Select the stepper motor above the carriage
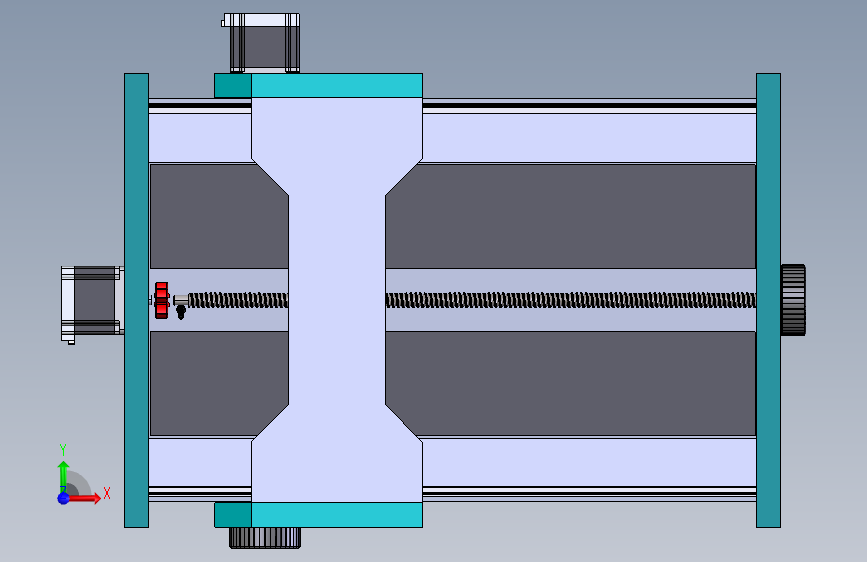The width and height of the screenshot is (867, 562). click(x=261, y=43)
